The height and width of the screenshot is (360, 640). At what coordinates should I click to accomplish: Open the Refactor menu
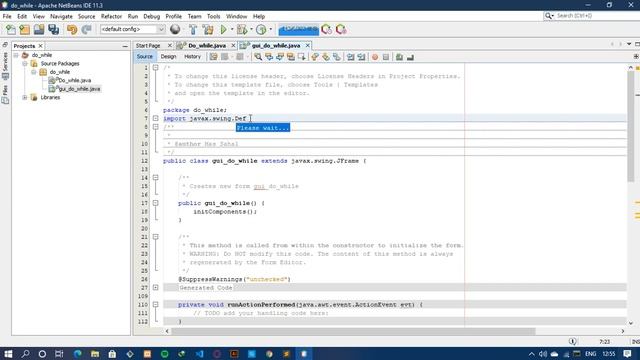pos(111,16)
